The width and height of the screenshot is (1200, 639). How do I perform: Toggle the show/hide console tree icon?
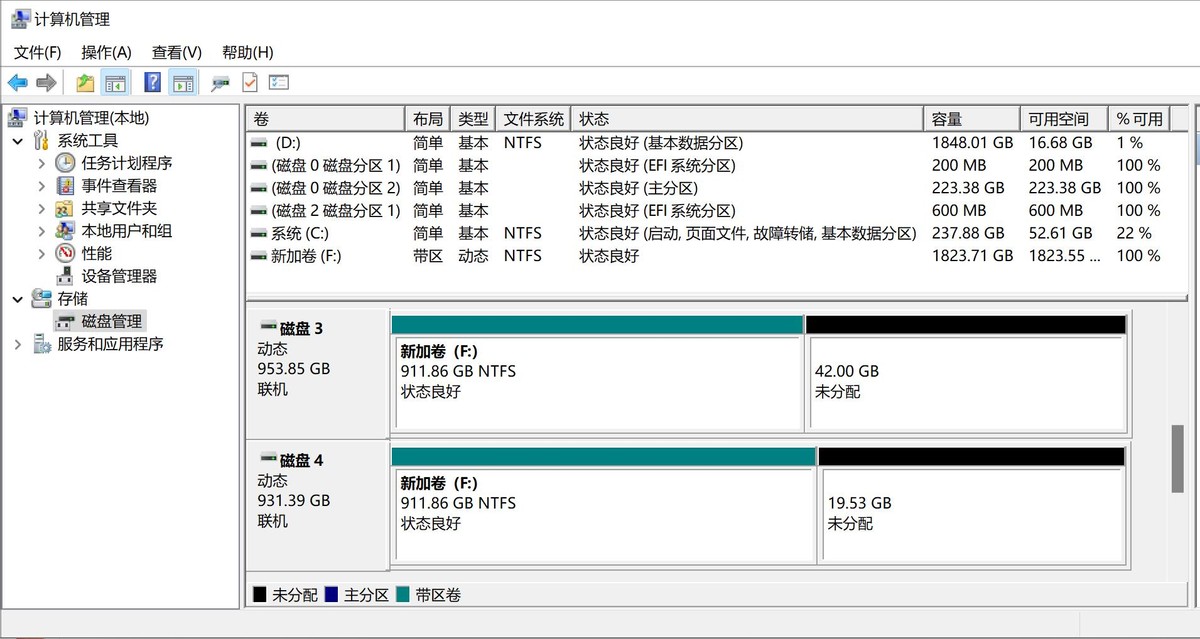tap(115, 83)
